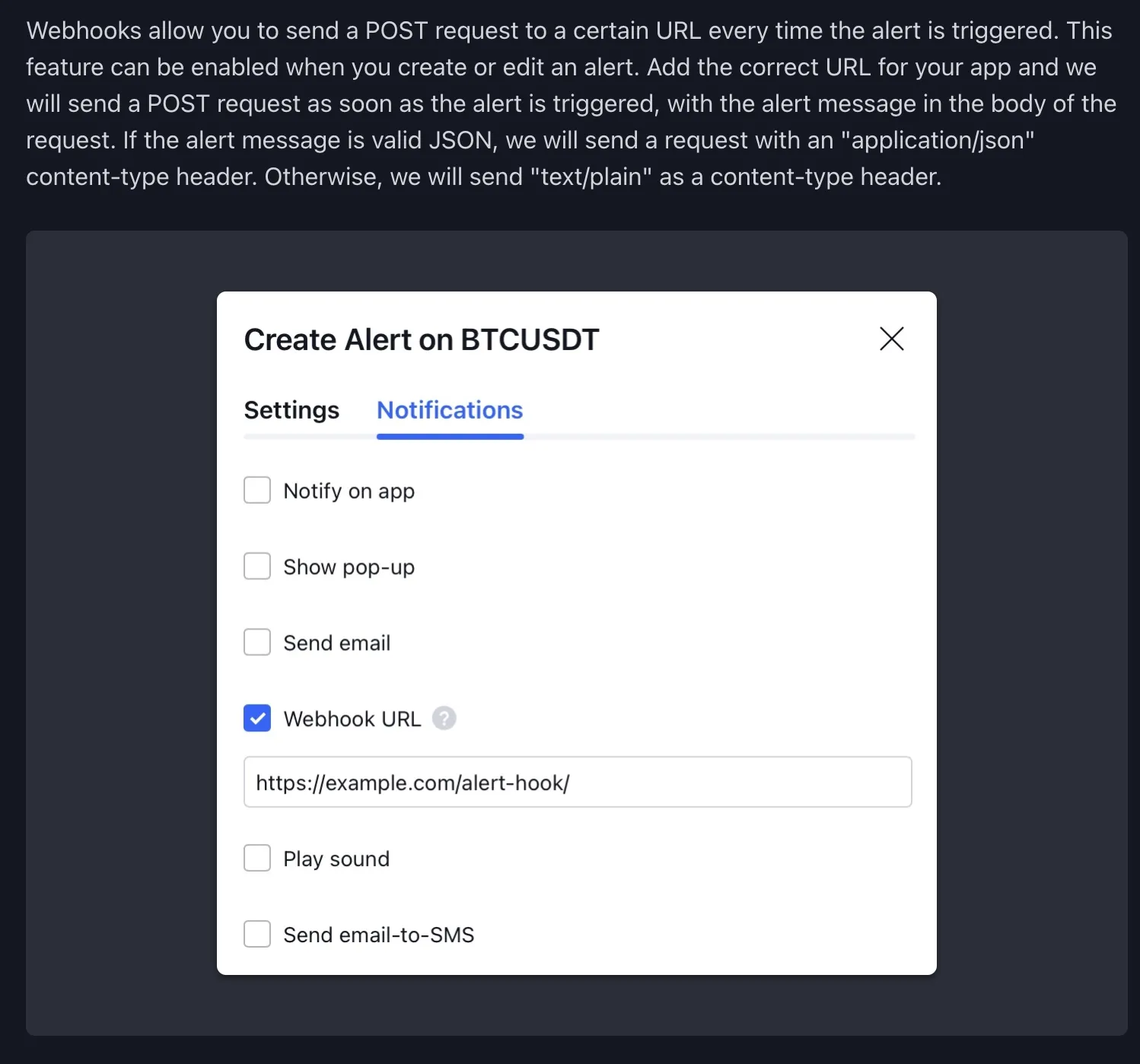Viewport: 1140px width, 1064px height.
Task: Click the "Send email" text label
Action: click(336, 643)
